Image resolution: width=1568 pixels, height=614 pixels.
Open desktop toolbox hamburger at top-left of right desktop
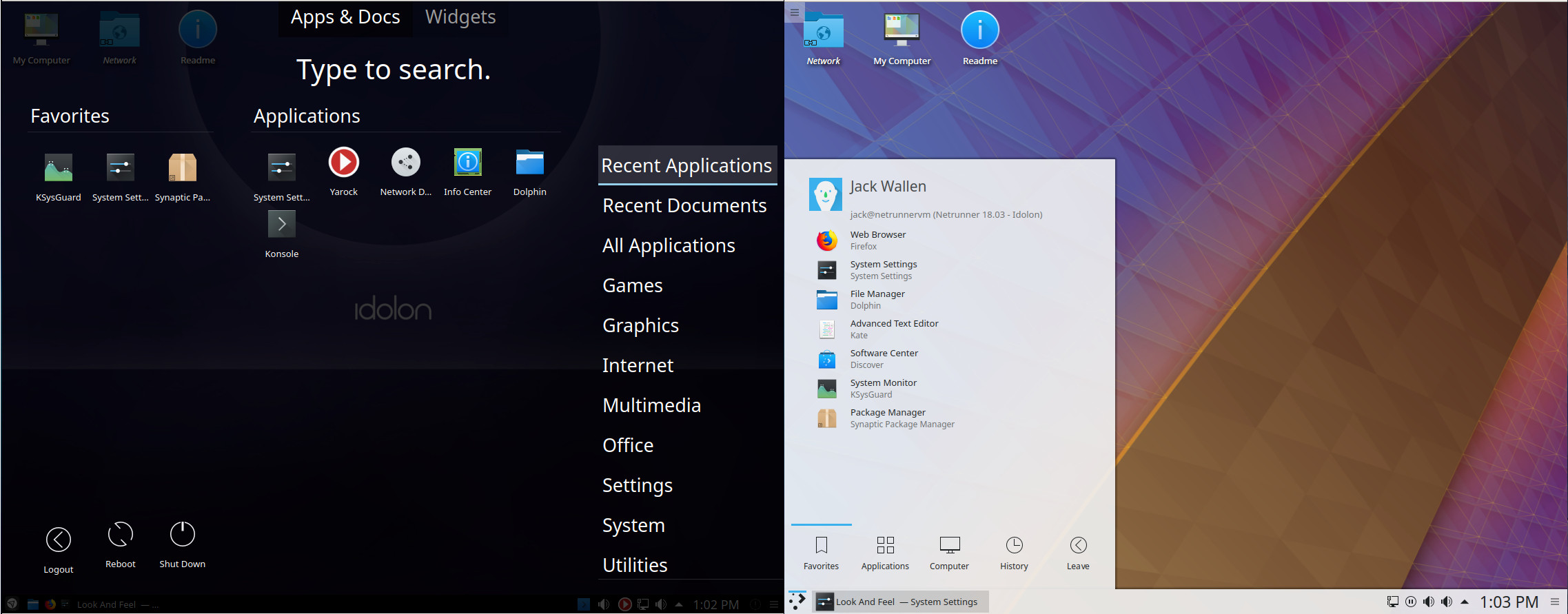point(795,12)
